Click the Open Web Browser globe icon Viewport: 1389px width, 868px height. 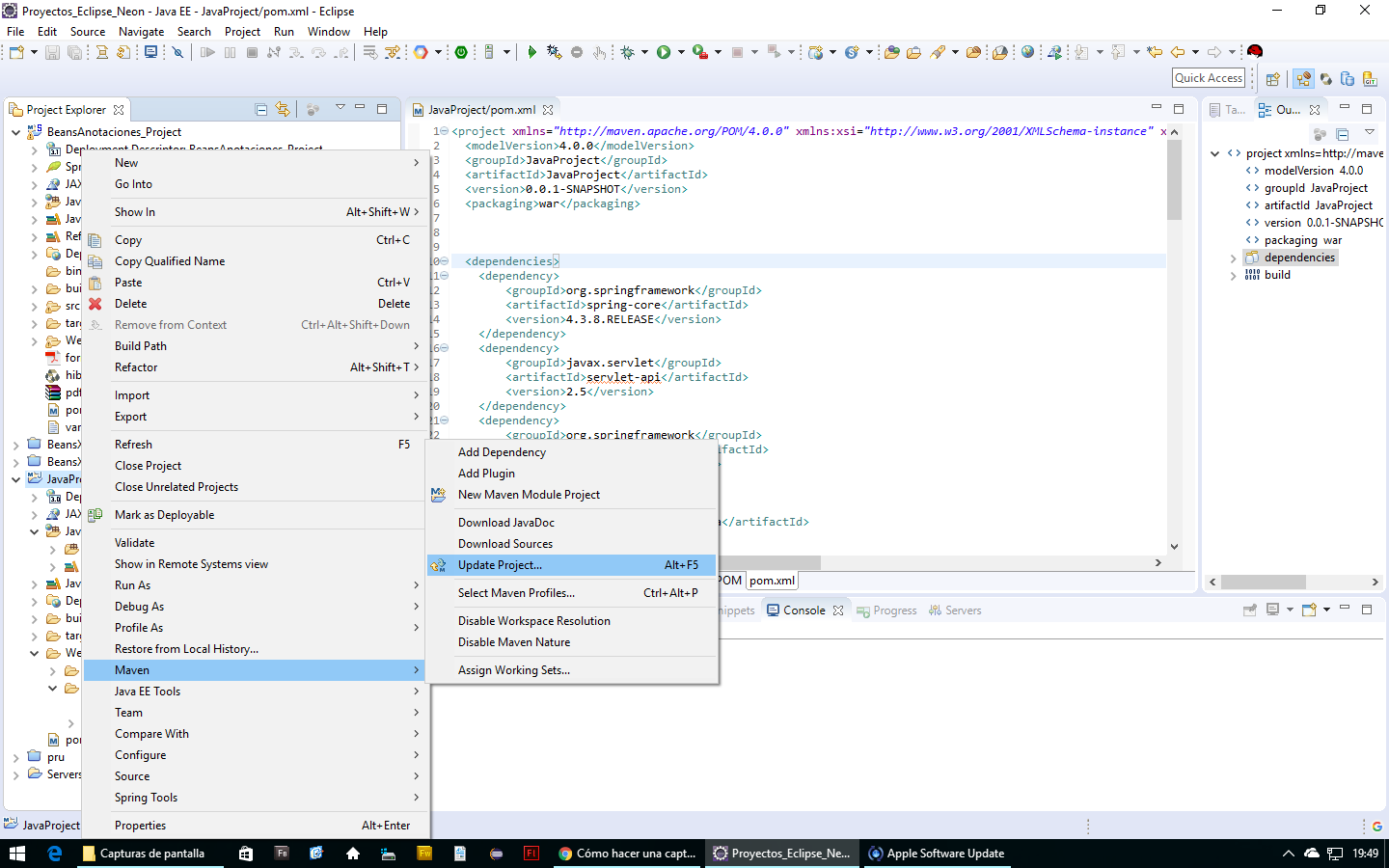pos(1027,52)
